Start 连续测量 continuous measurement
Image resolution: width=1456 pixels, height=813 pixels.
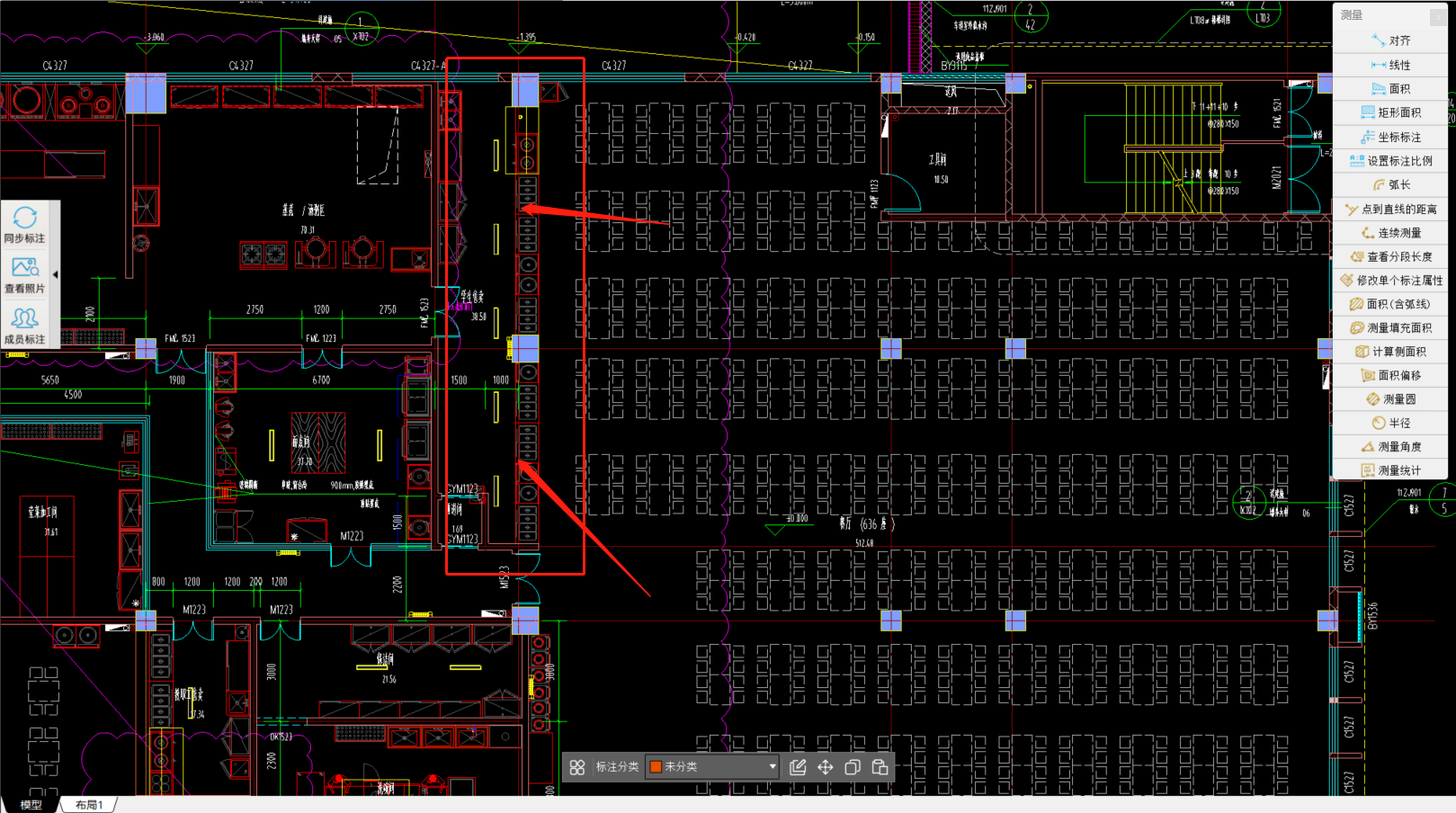click(1389, 232)
